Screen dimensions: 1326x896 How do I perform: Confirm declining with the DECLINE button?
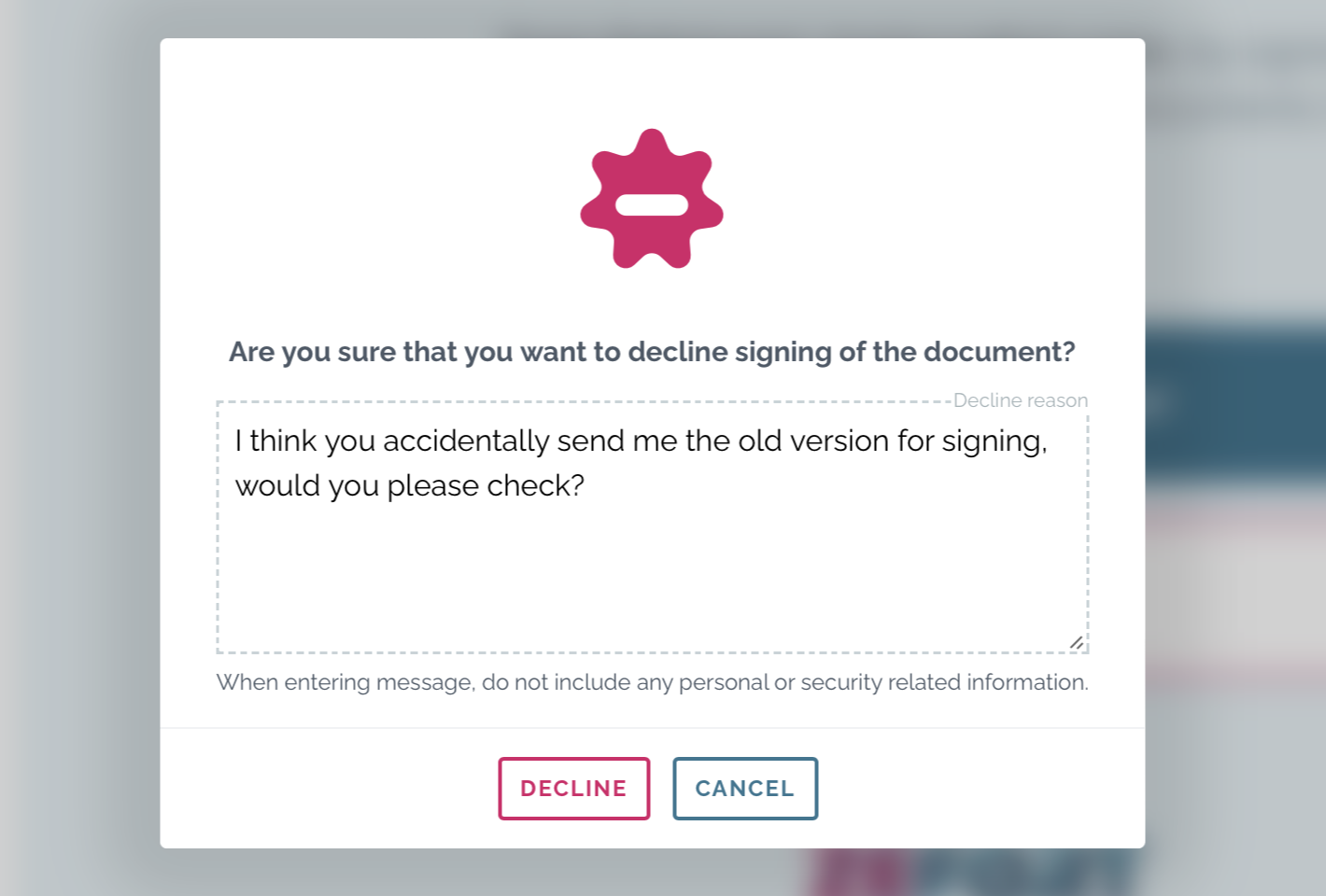point(573,789)
